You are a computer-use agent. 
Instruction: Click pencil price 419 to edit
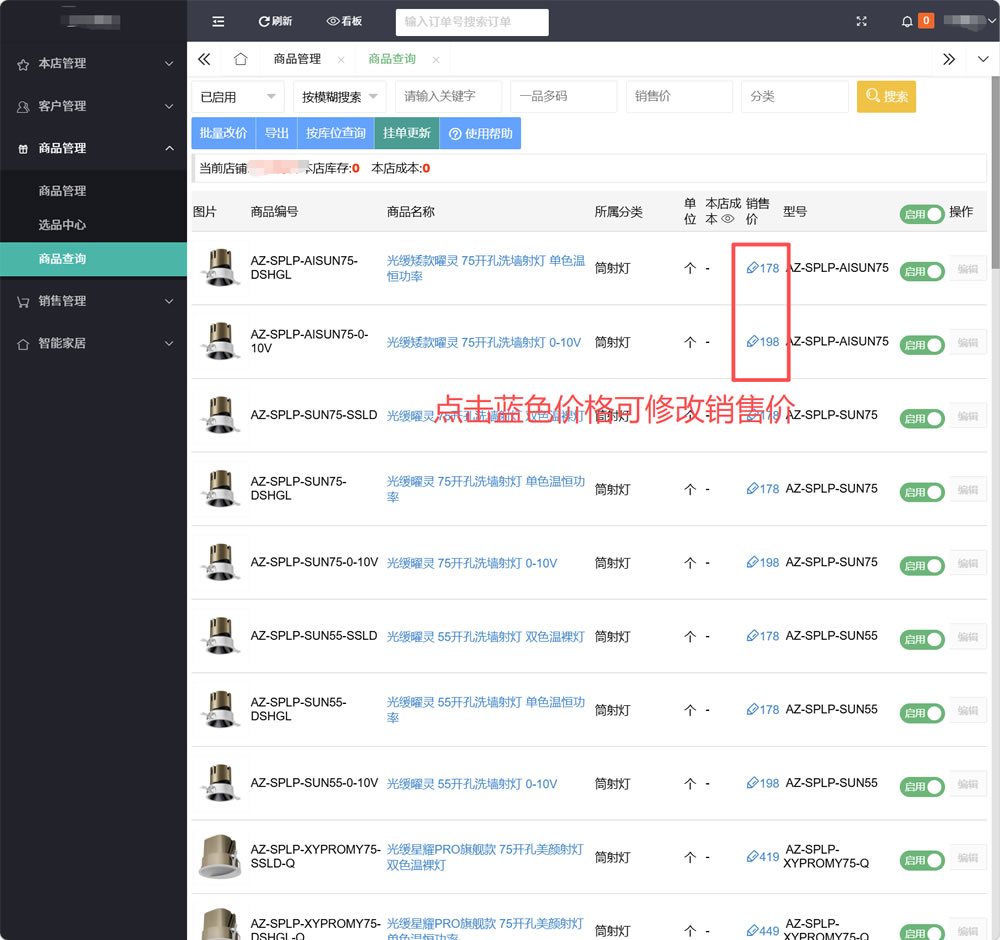click(762, 857)
